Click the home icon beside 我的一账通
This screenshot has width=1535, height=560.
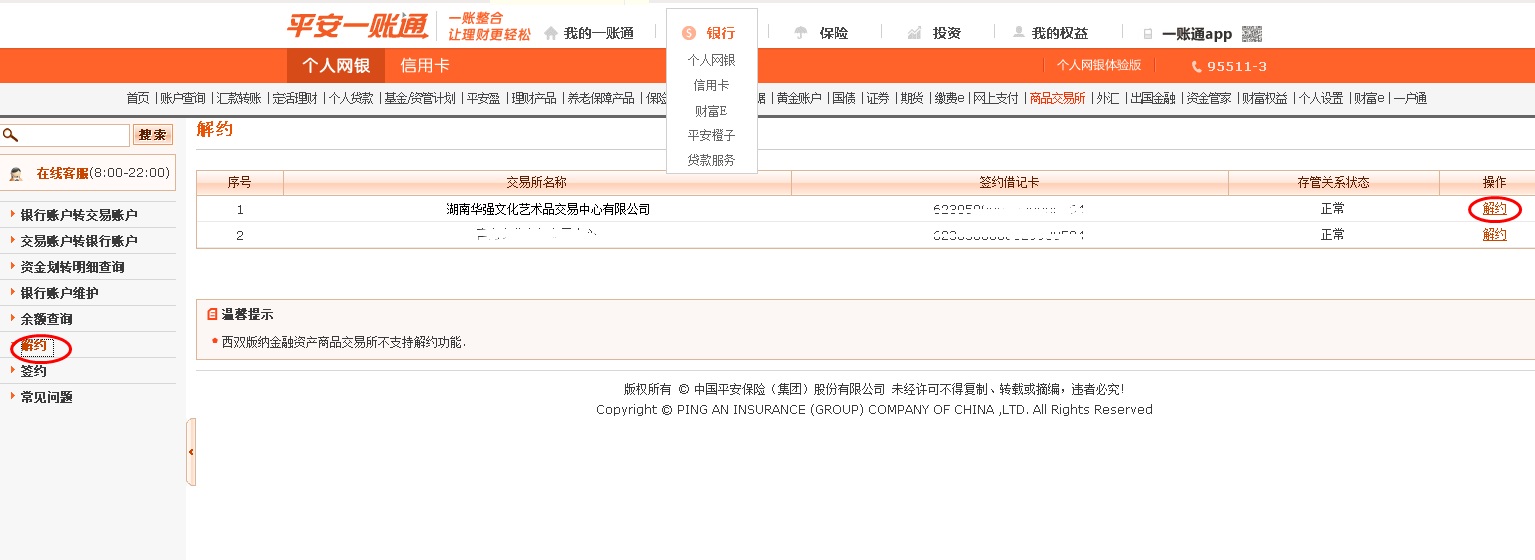[x=551, y=33]
